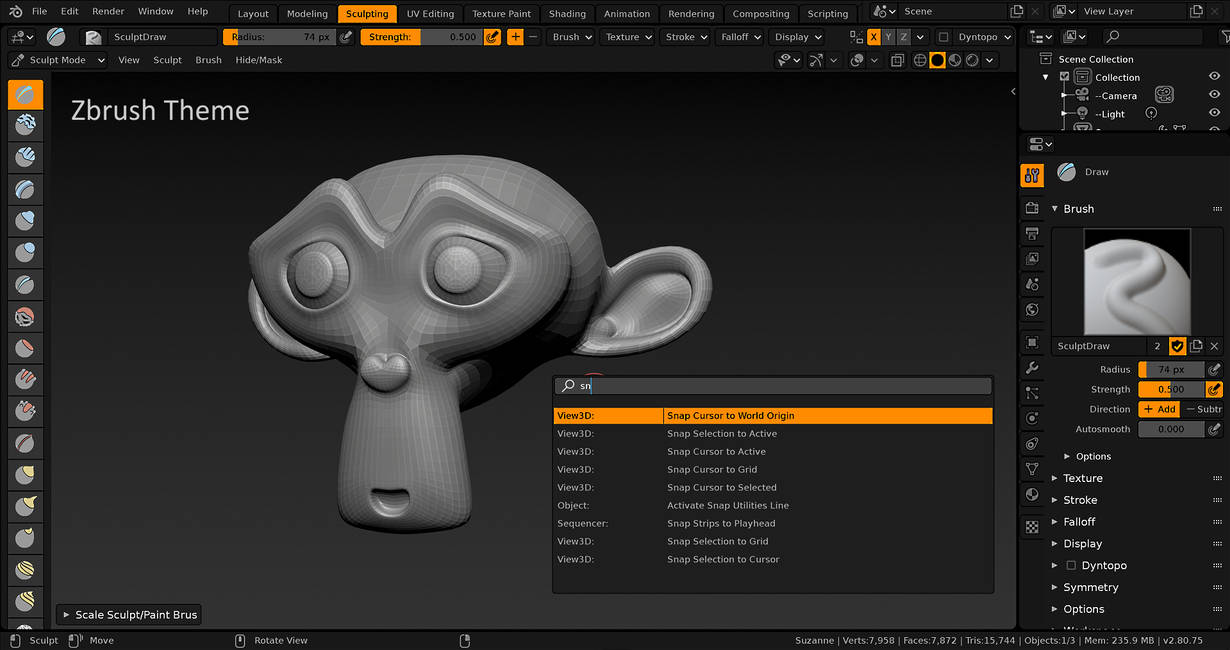
Task: Hide the Light using its eye icon
Action: pyautogui.click(x=1214, y=113)
